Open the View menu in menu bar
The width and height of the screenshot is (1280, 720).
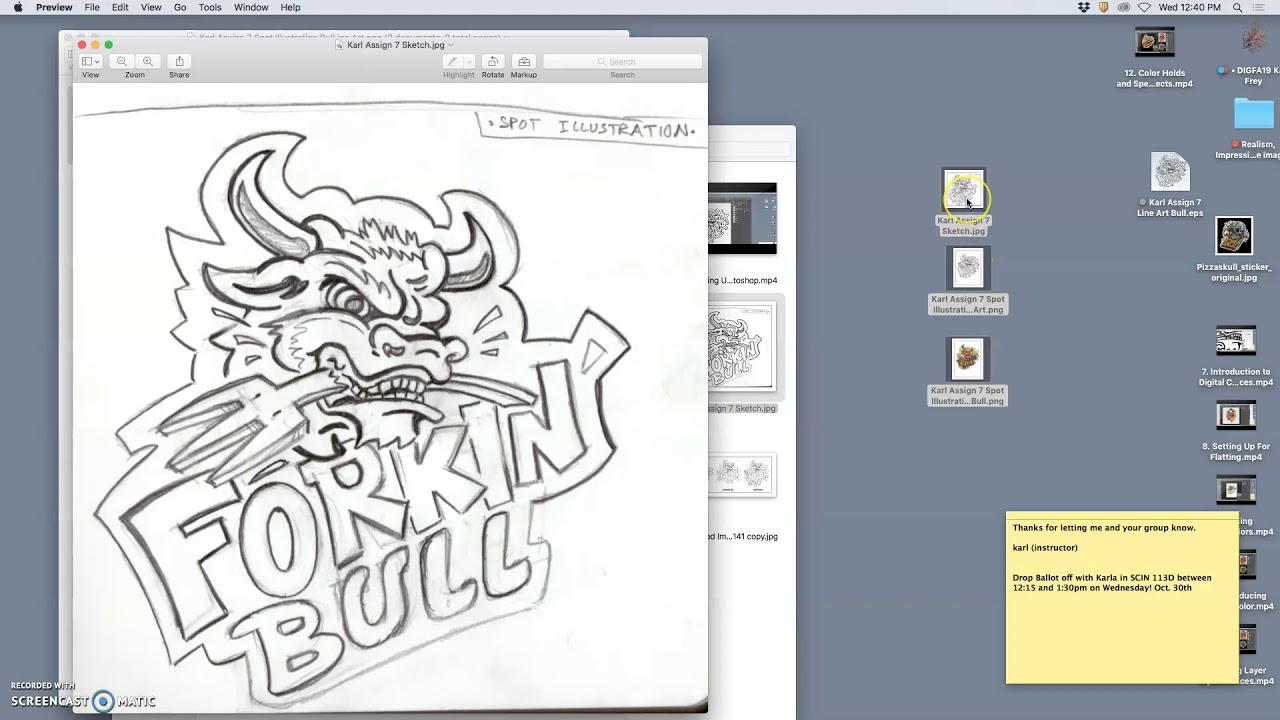tap(151, 7)
